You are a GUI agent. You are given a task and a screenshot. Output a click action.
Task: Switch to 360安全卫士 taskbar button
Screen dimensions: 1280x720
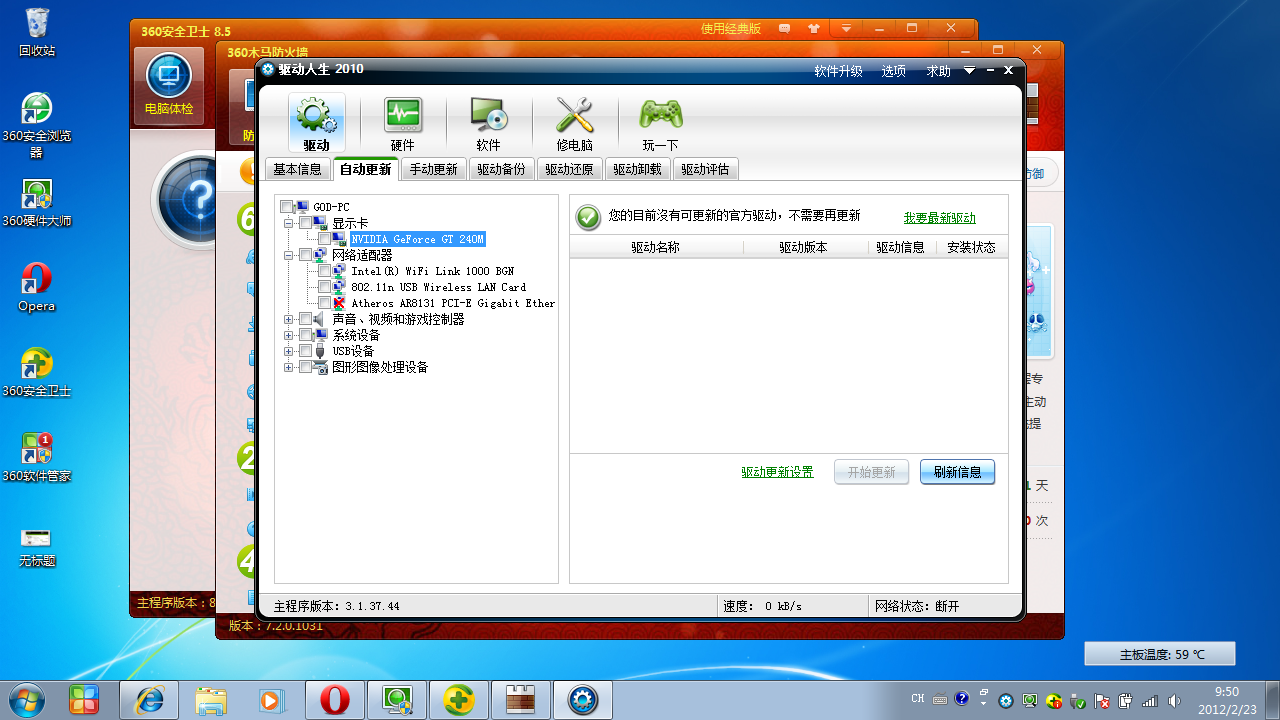(x=459, y=700)
